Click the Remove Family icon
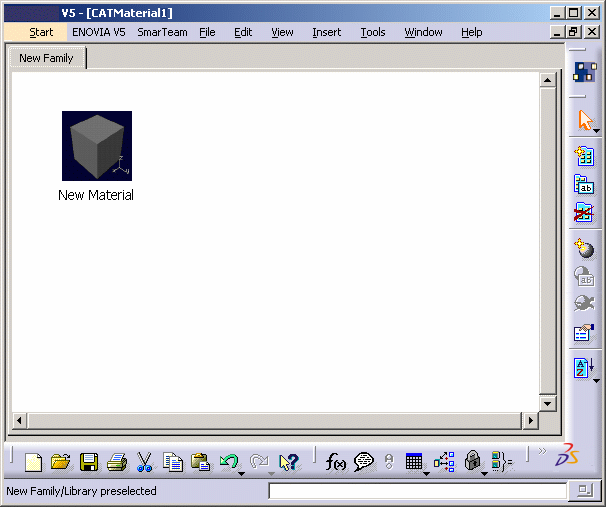The width and height of the screenshot is (606, 507). [x=584, y=213]
